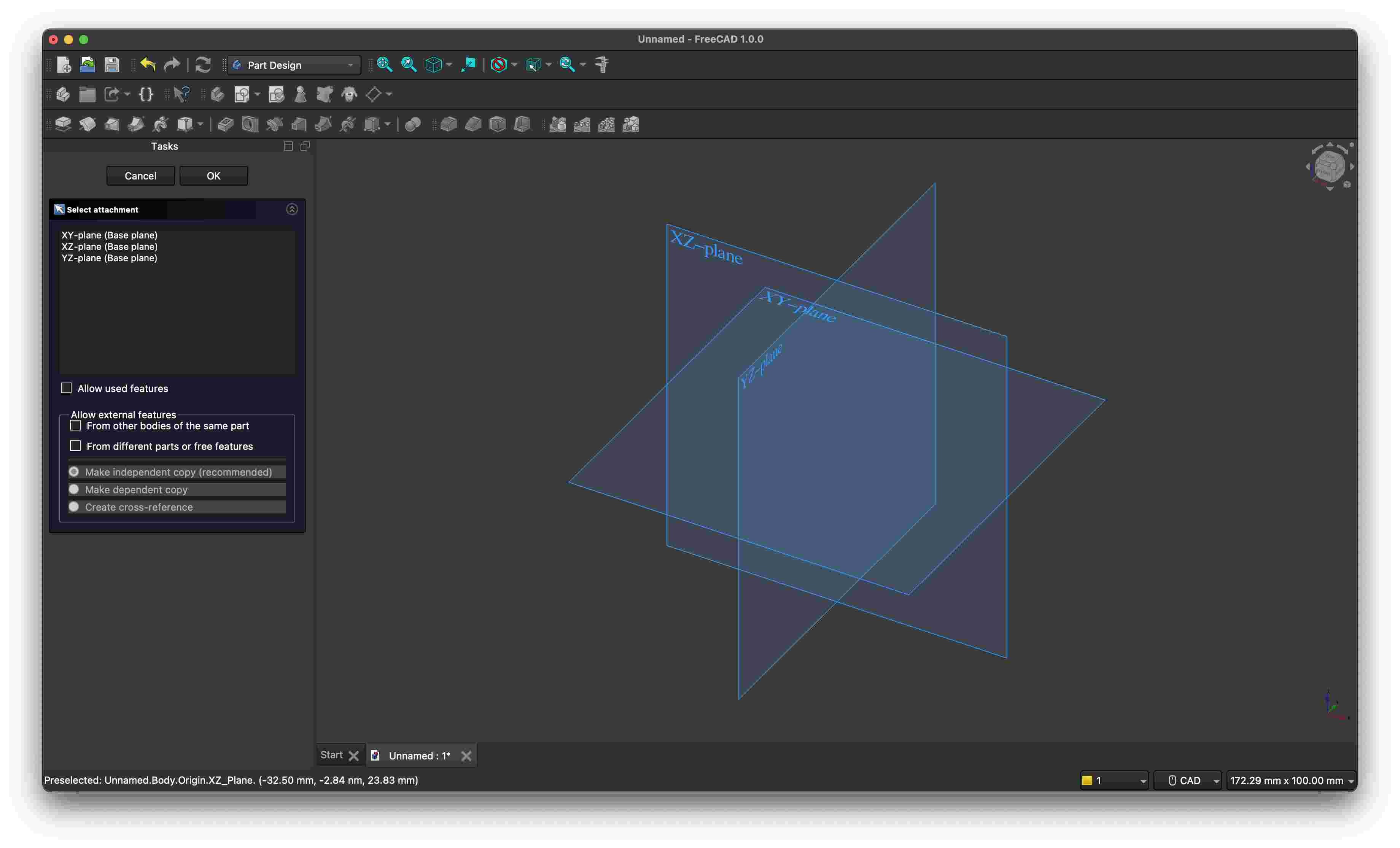Open the CAD navigation style dropdown

point(1187,780)
